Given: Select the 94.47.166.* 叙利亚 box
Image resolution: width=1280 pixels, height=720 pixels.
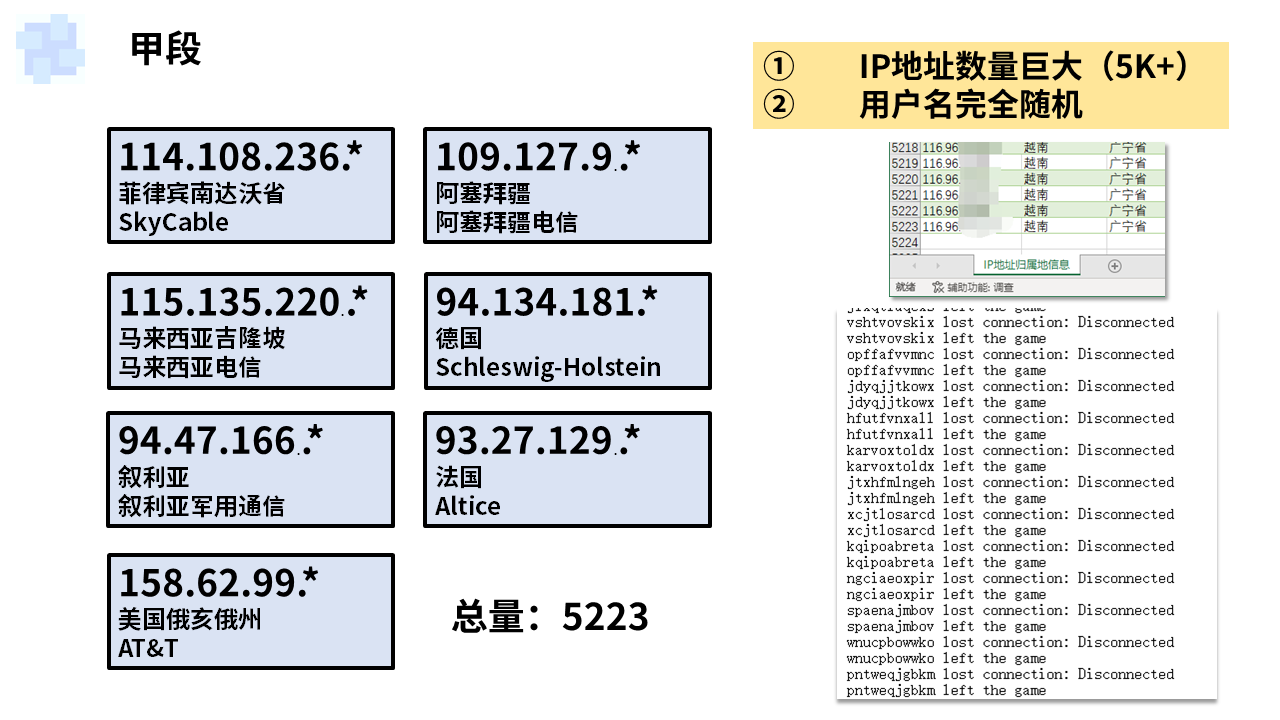Looking at the screenshot, I should 251,470.
